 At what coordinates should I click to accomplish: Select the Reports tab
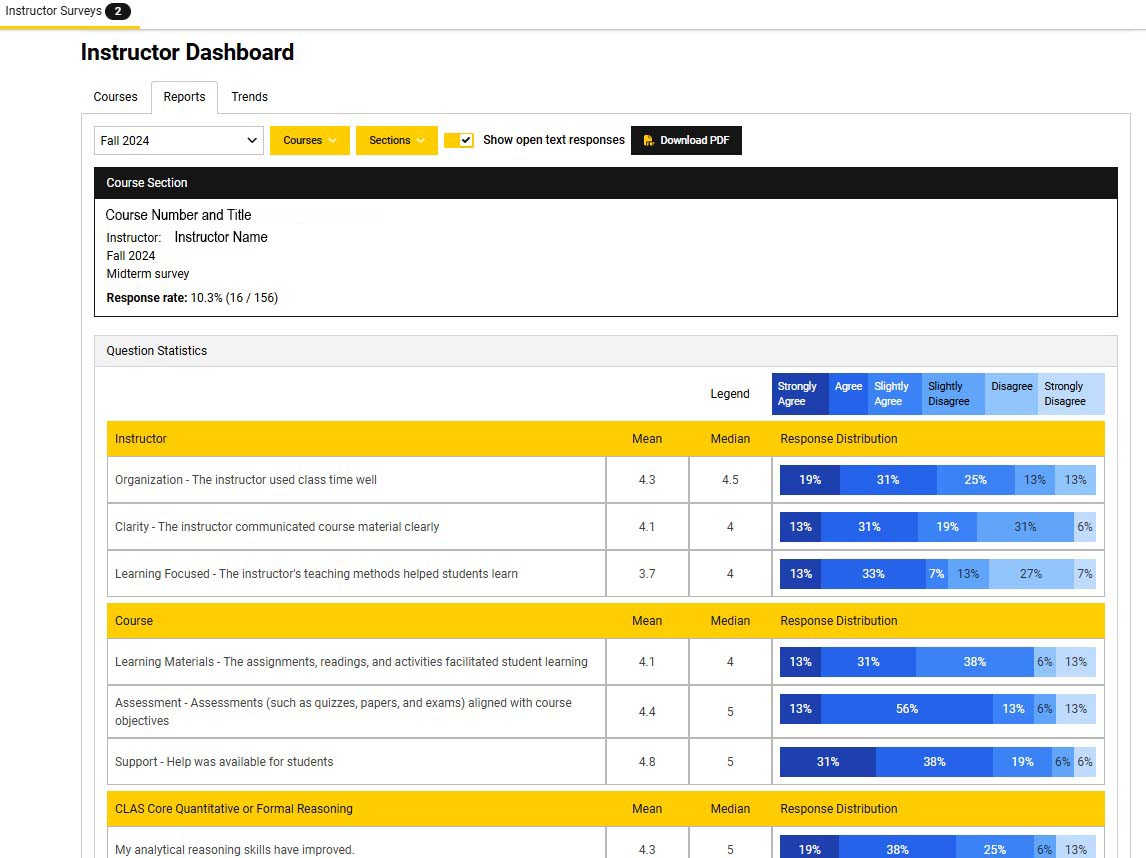pos(184,97)
